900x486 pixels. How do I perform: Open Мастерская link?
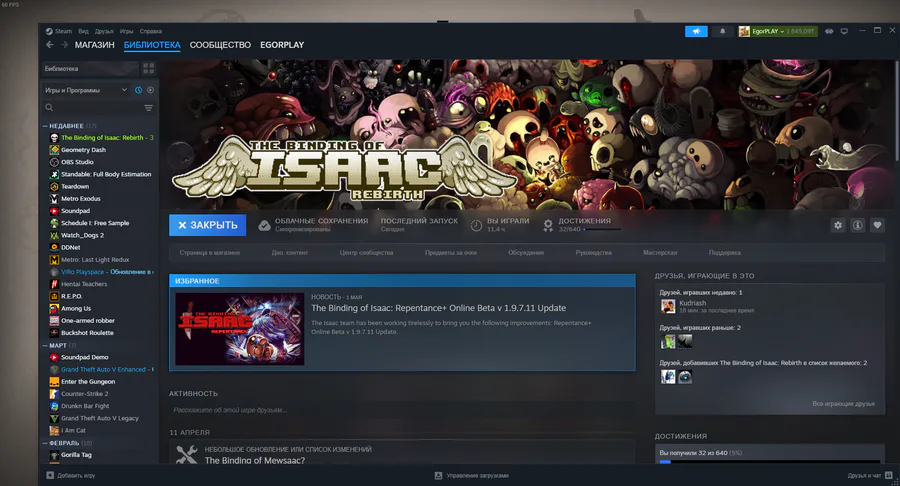pos(660,252)
